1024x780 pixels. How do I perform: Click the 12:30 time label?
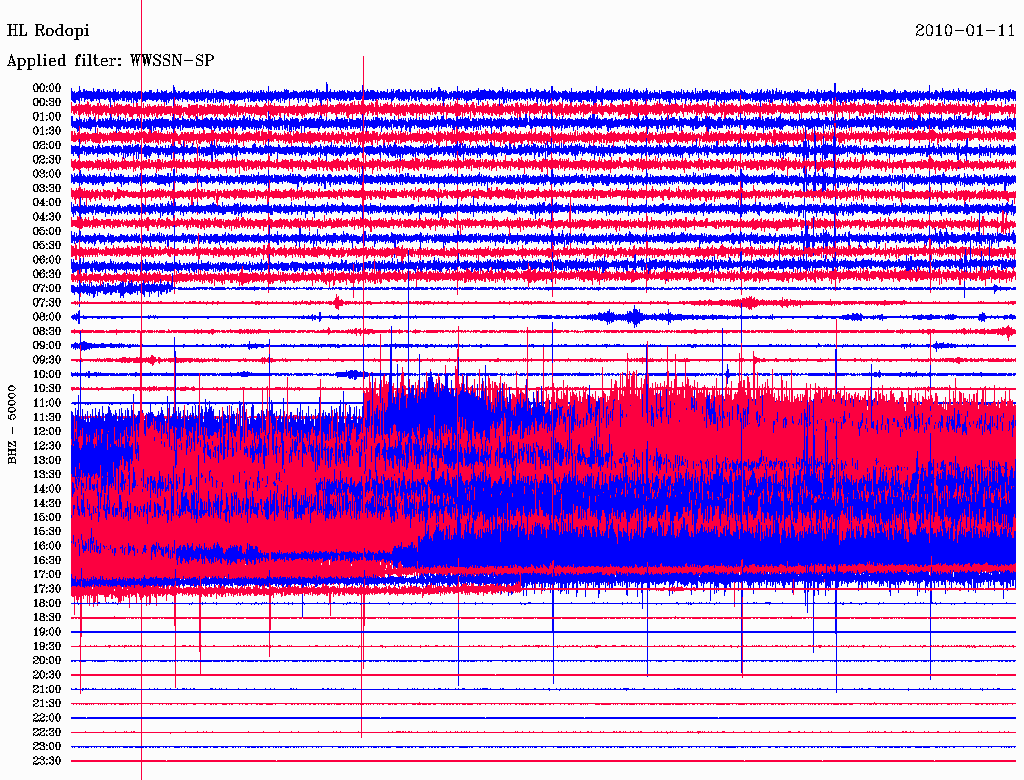coord(47,446)
